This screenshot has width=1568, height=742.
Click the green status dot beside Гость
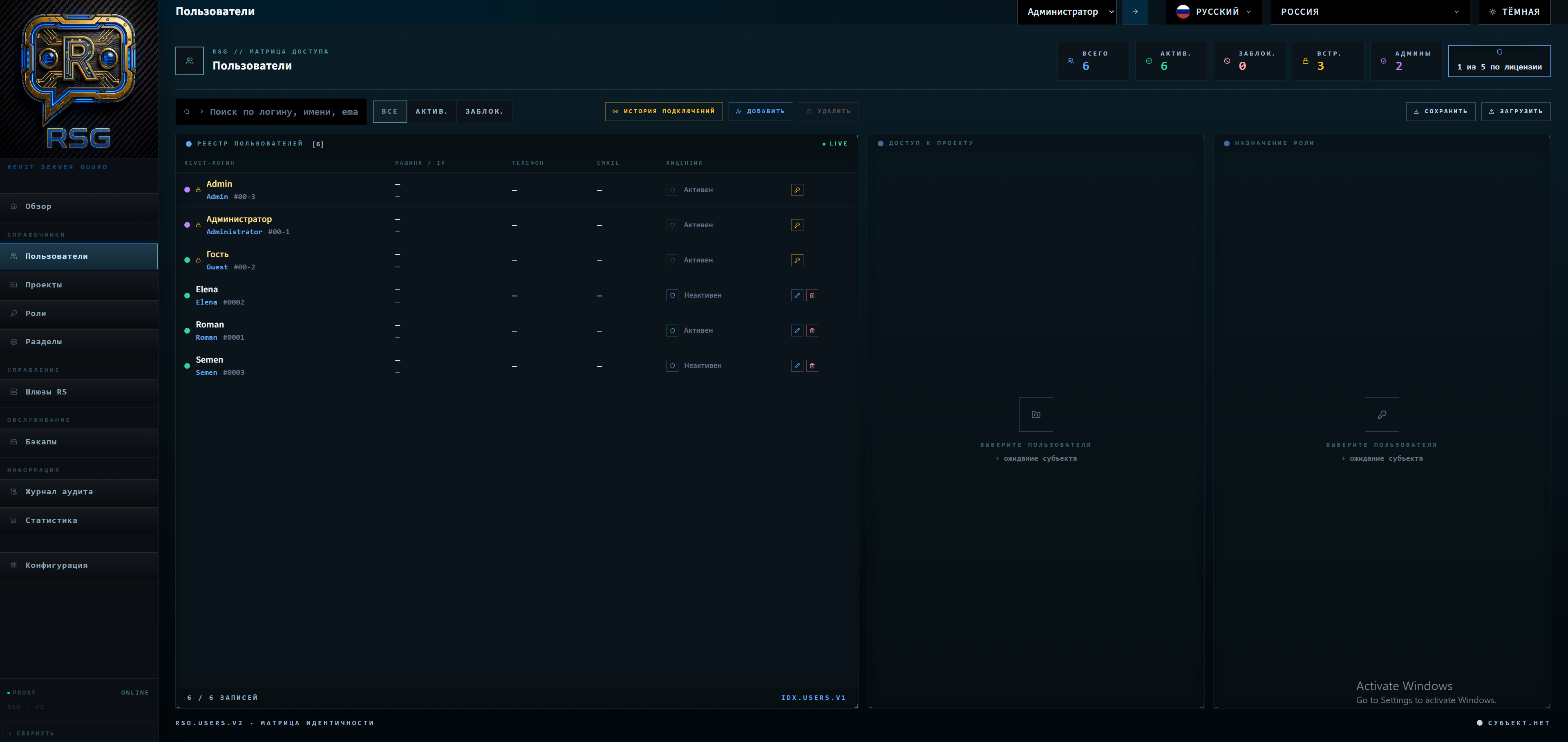(187, 260)
